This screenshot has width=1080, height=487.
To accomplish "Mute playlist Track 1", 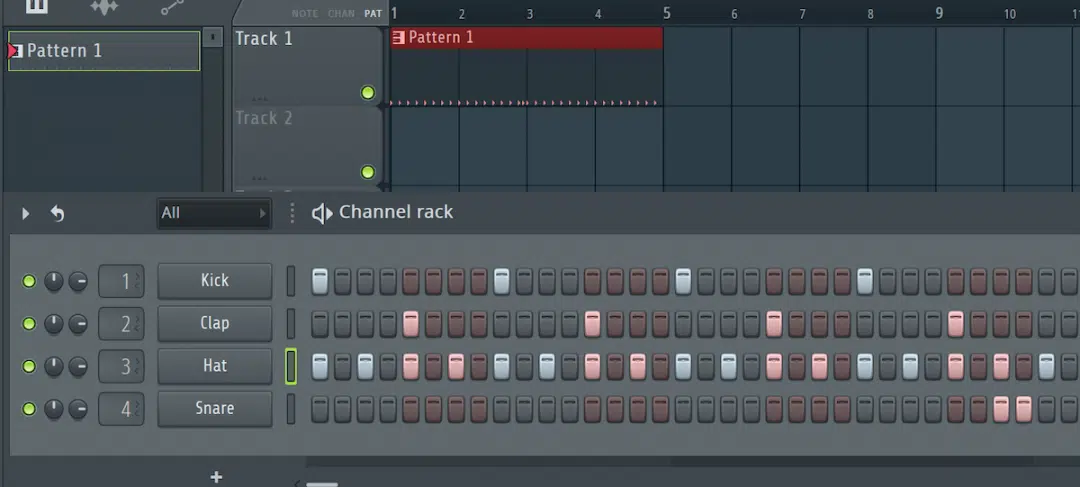I will coord(368,92).
